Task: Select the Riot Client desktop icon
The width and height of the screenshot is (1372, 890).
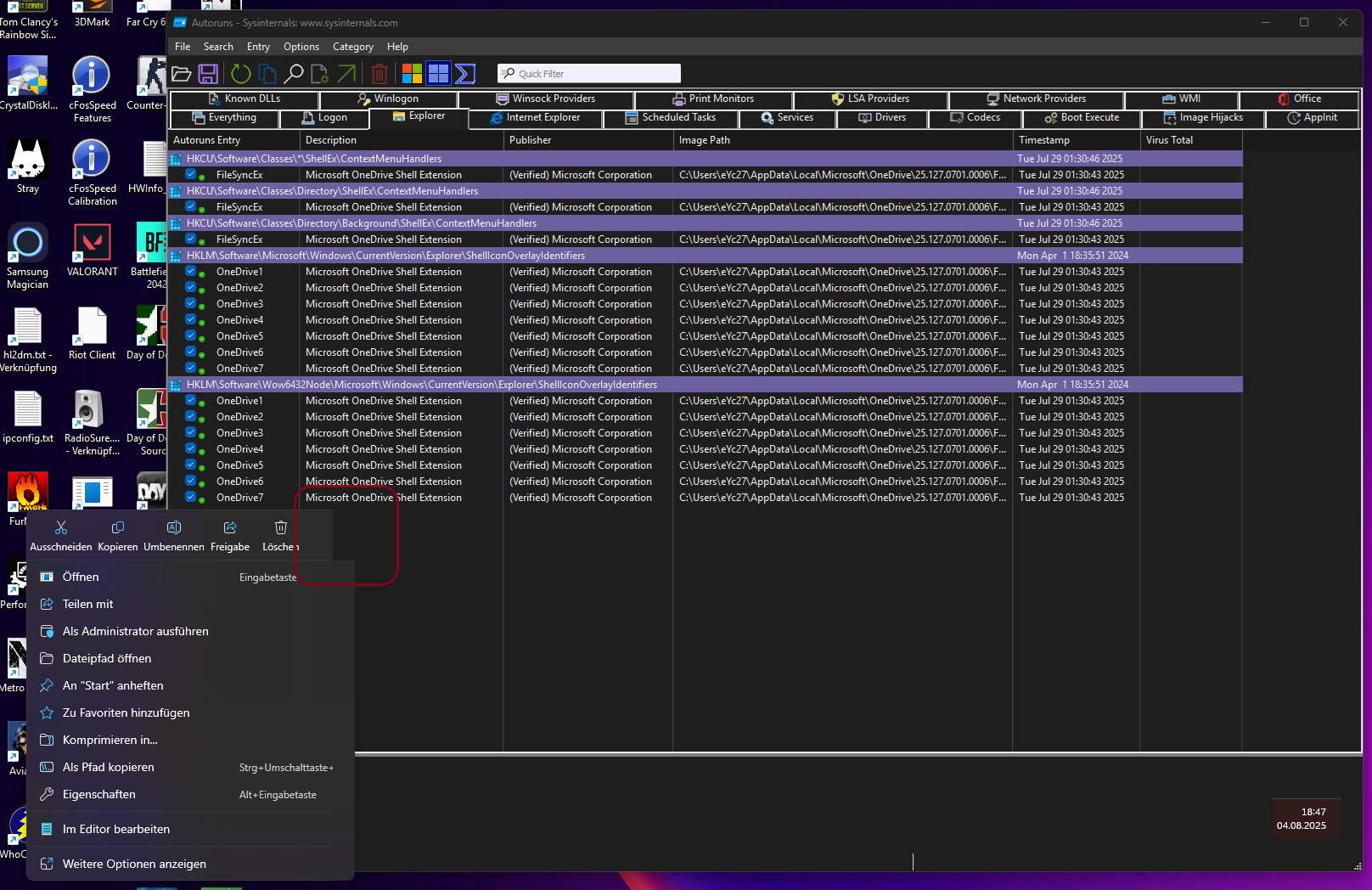Action: pos(92,333)
